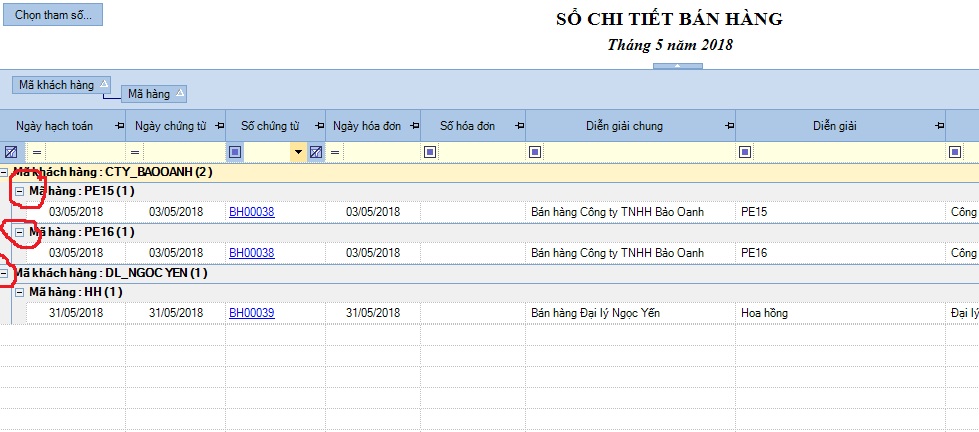Image resolution: width=979 pixels, height=432 pixels.
Task: Focus the Diễn giải chung filter field
Action: point(639,152)
